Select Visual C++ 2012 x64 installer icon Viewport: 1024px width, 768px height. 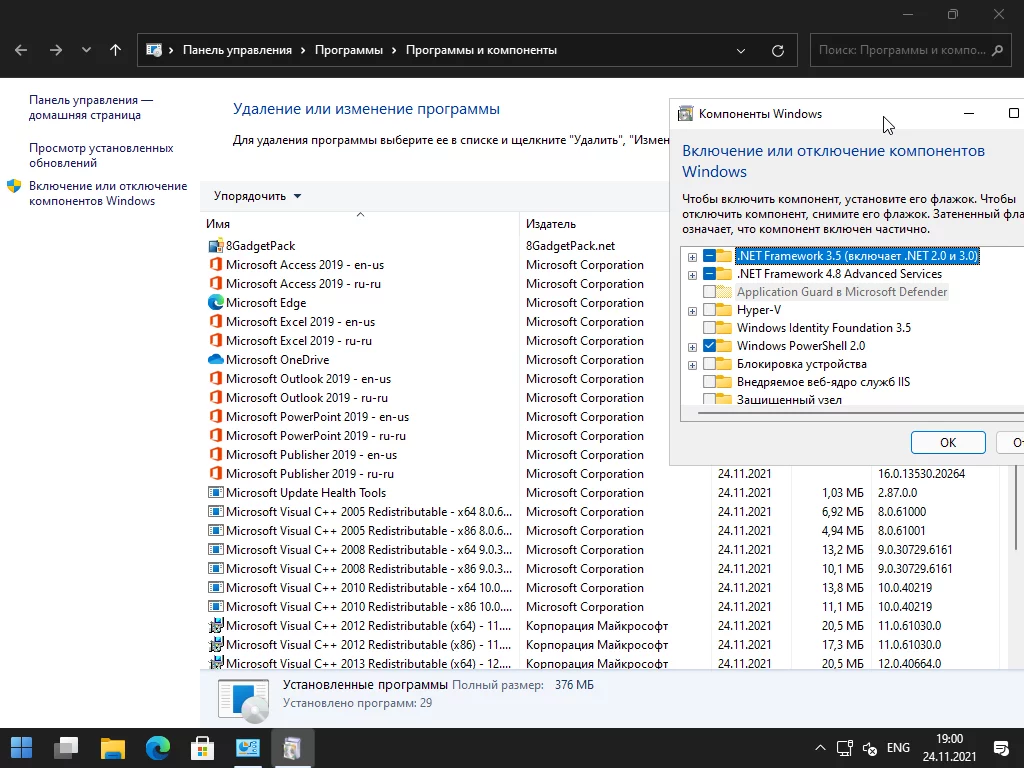coord(216,626)
